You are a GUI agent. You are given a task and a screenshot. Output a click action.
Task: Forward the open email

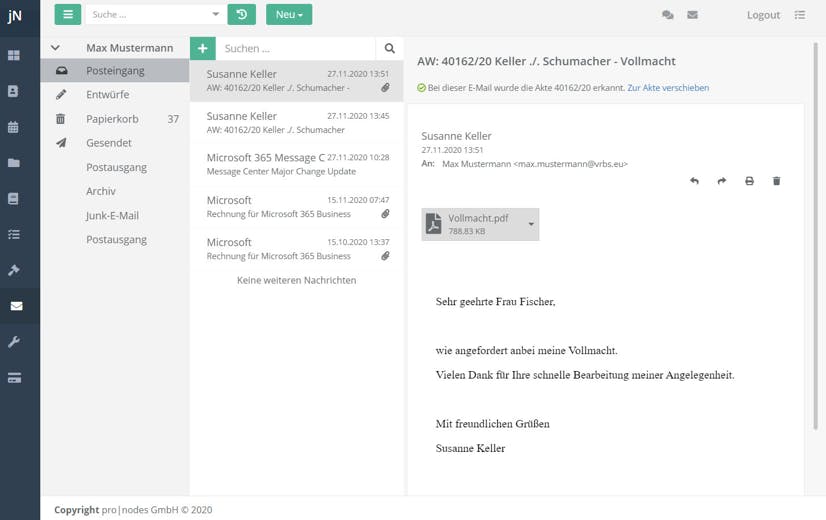pyautogui.click(x=721, y=181)
